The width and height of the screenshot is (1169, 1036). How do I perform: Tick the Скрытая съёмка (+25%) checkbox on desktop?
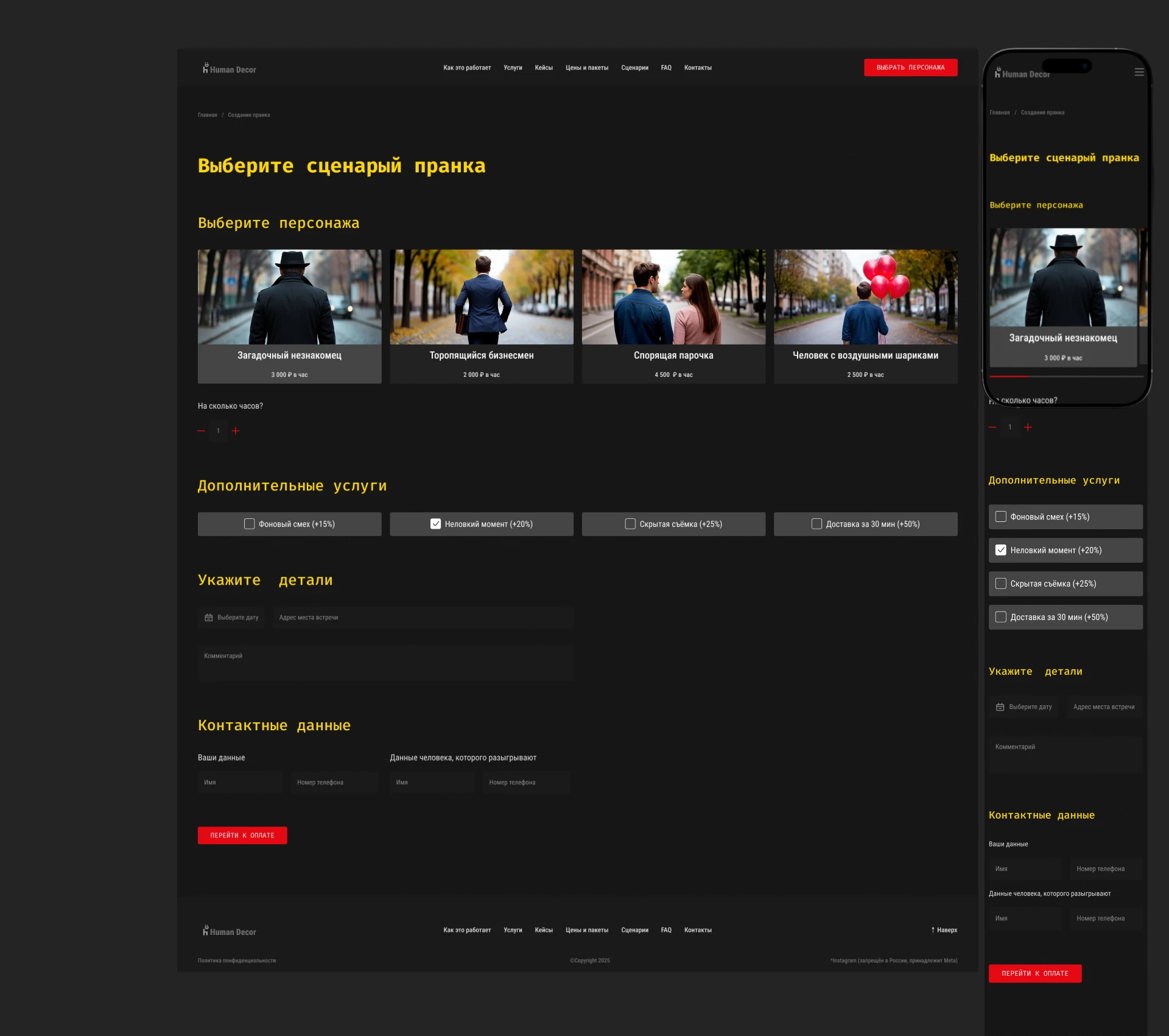click(630, 524)
